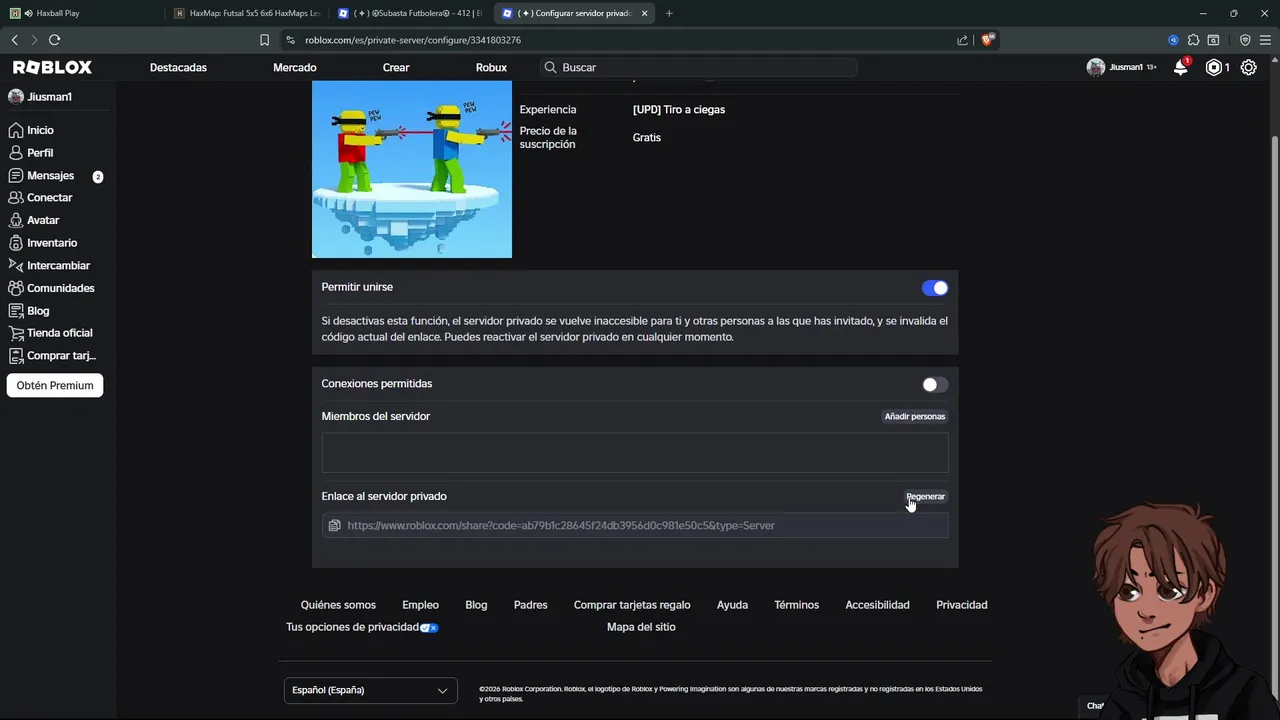Open the Quiénes somos footer link
The image size is (1280, 720).
[338, 605]
